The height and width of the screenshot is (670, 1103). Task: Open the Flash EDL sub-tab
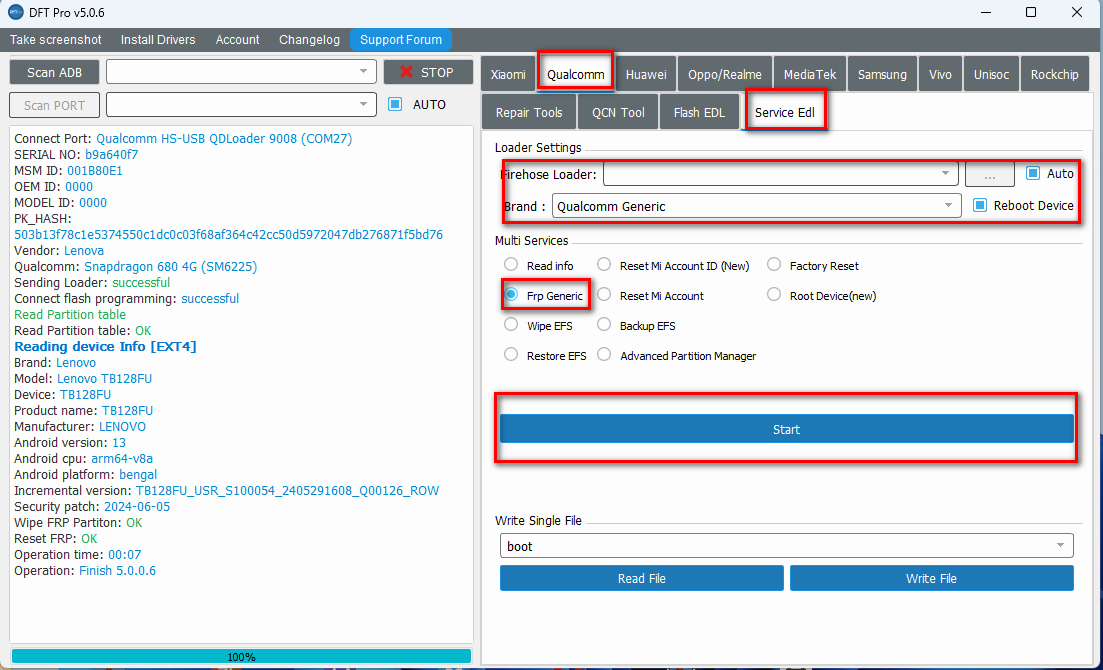tap(699, 112)
